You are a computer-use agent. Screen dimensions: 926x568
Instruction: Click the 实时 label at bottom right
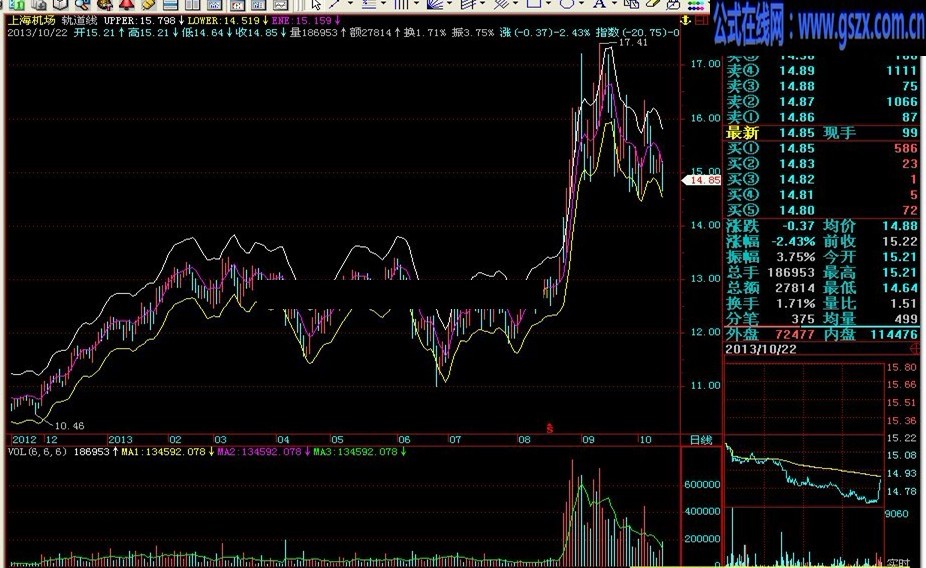(899, 563)
